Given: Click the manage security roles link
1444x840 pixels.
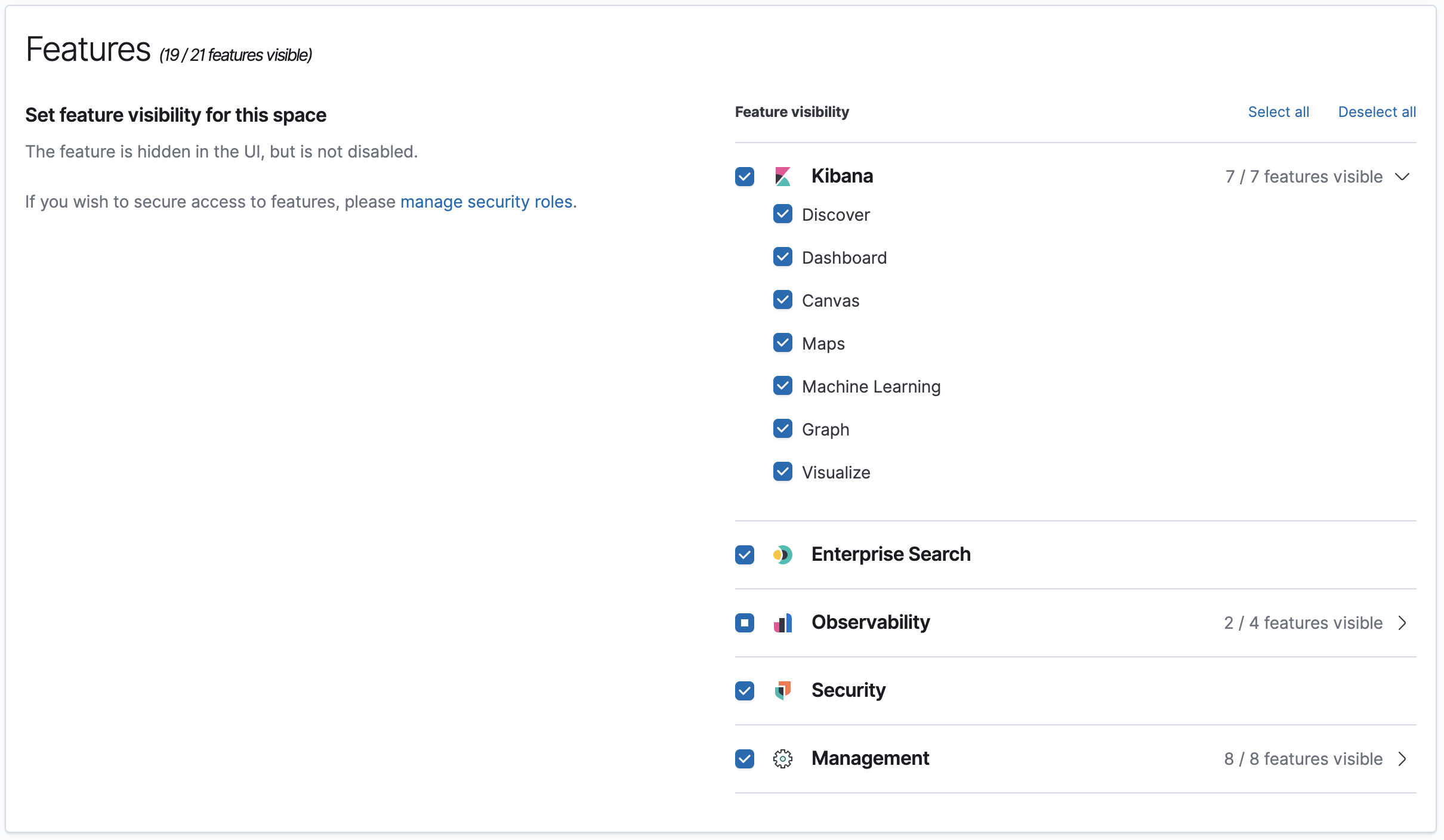Looking at the screenshot, I should 487,201.
